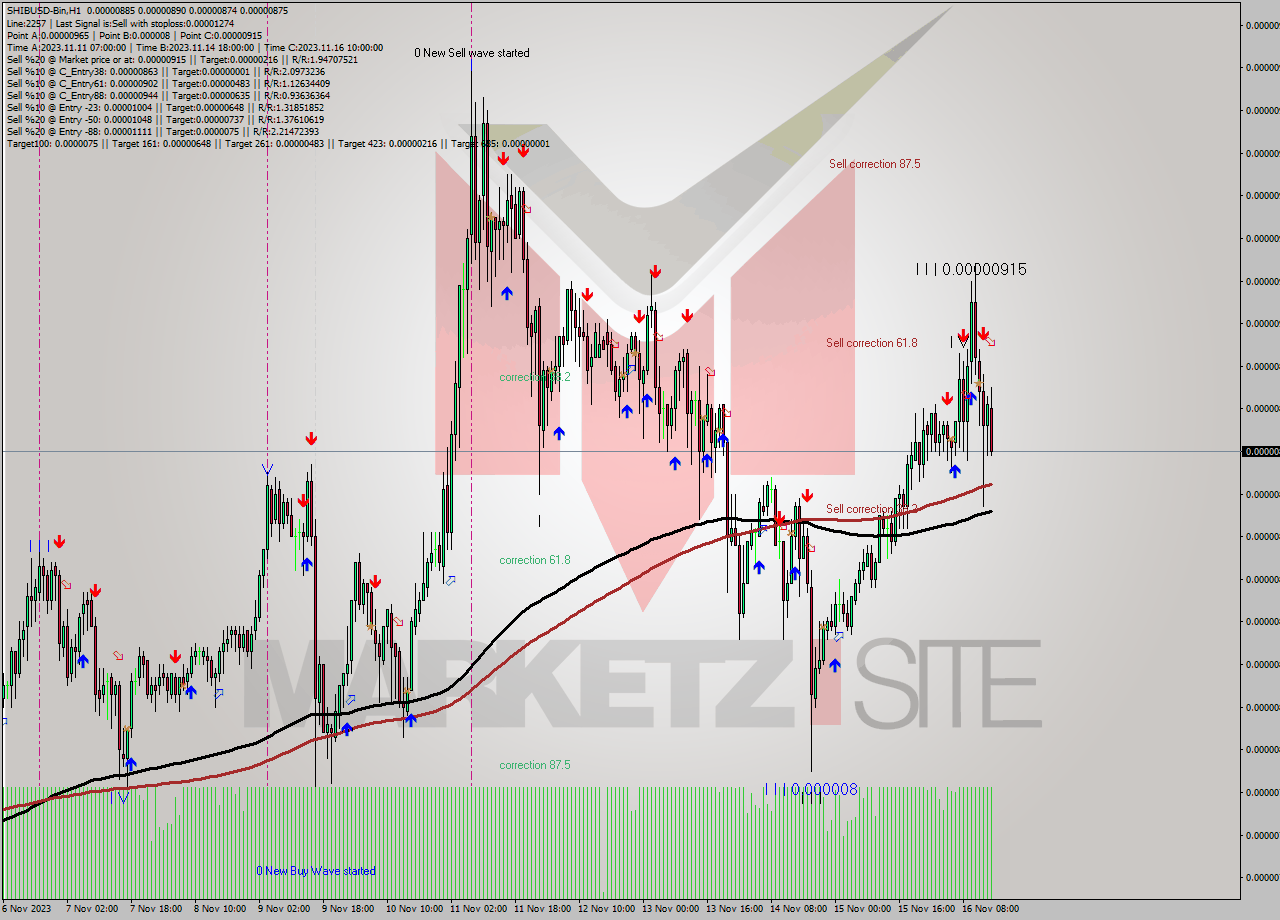
Task: Click the 'Sell %20 @ Entry -88' line
Action: (x=162, y=131)
